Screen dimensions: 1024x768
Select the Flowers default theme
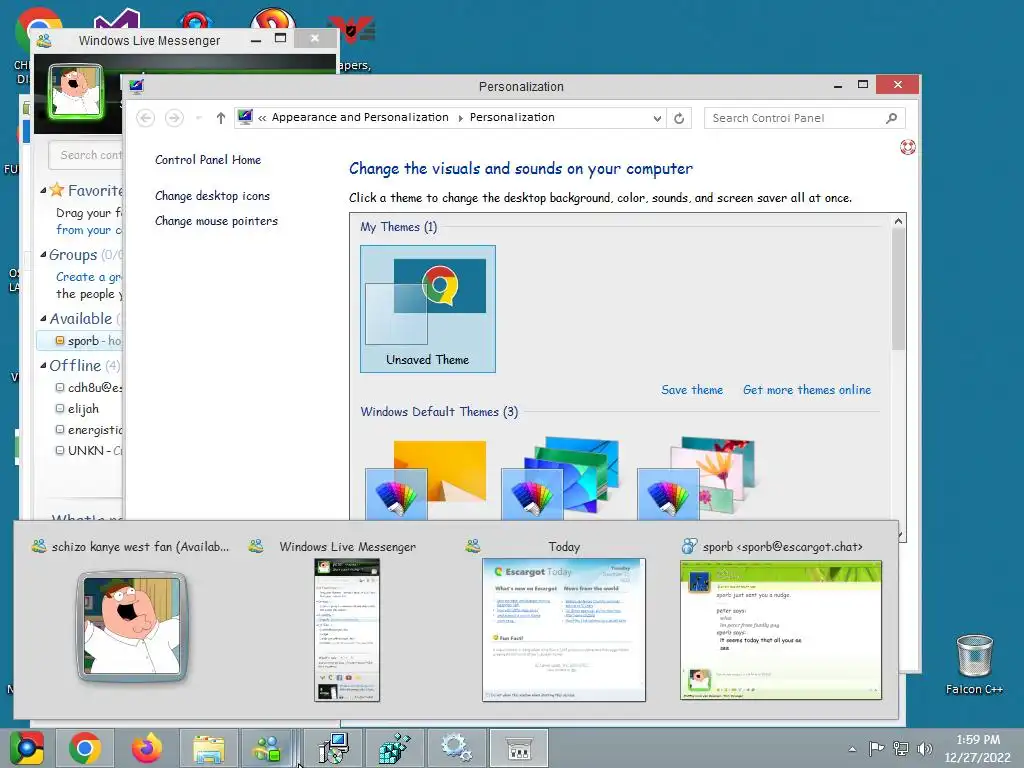click(697, 479)
